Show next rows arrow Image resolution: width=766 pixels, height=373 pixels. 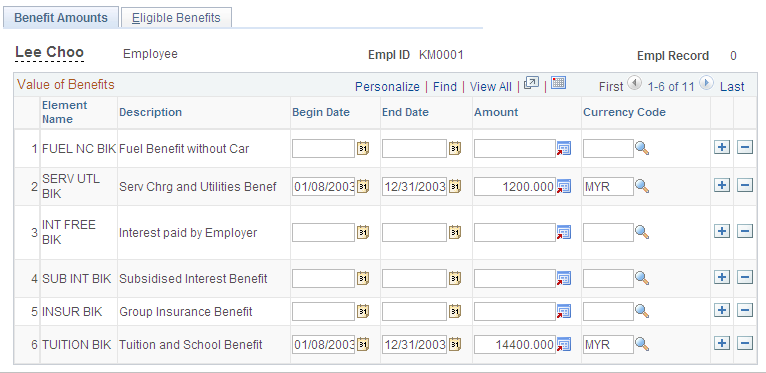point(706,83)
